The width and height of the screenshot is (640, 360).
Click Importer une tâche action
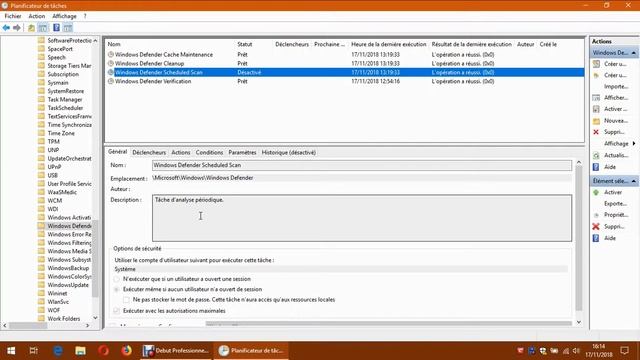(x=616, y=87)
